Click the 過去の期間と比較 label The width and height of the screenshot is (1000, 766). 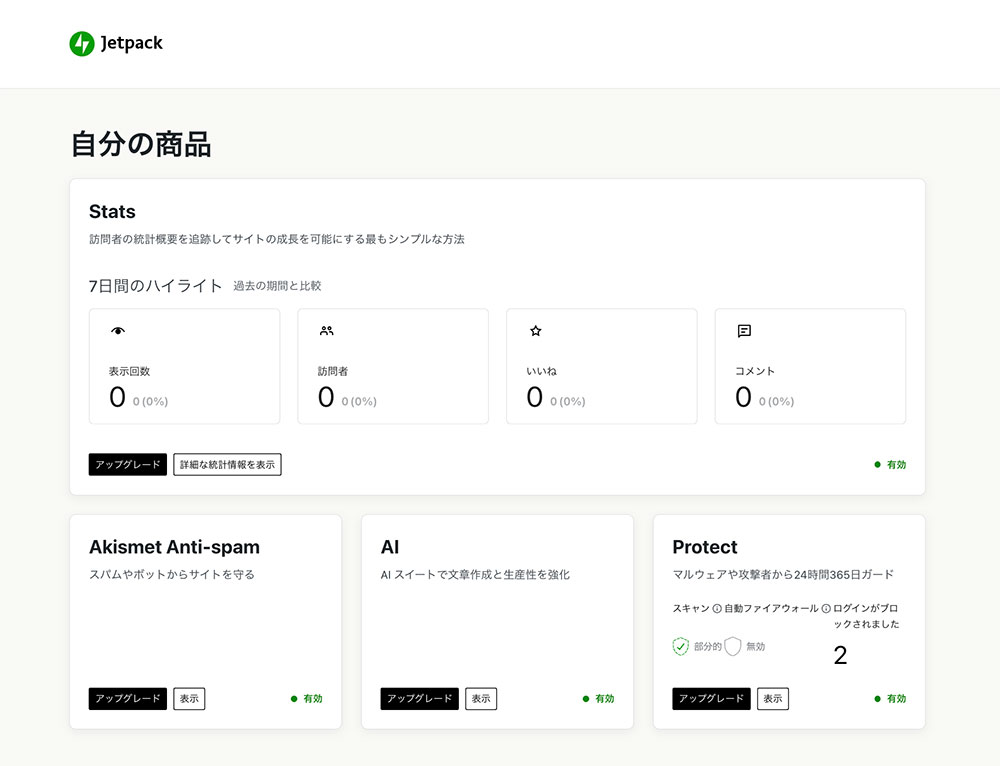point(277,286)
